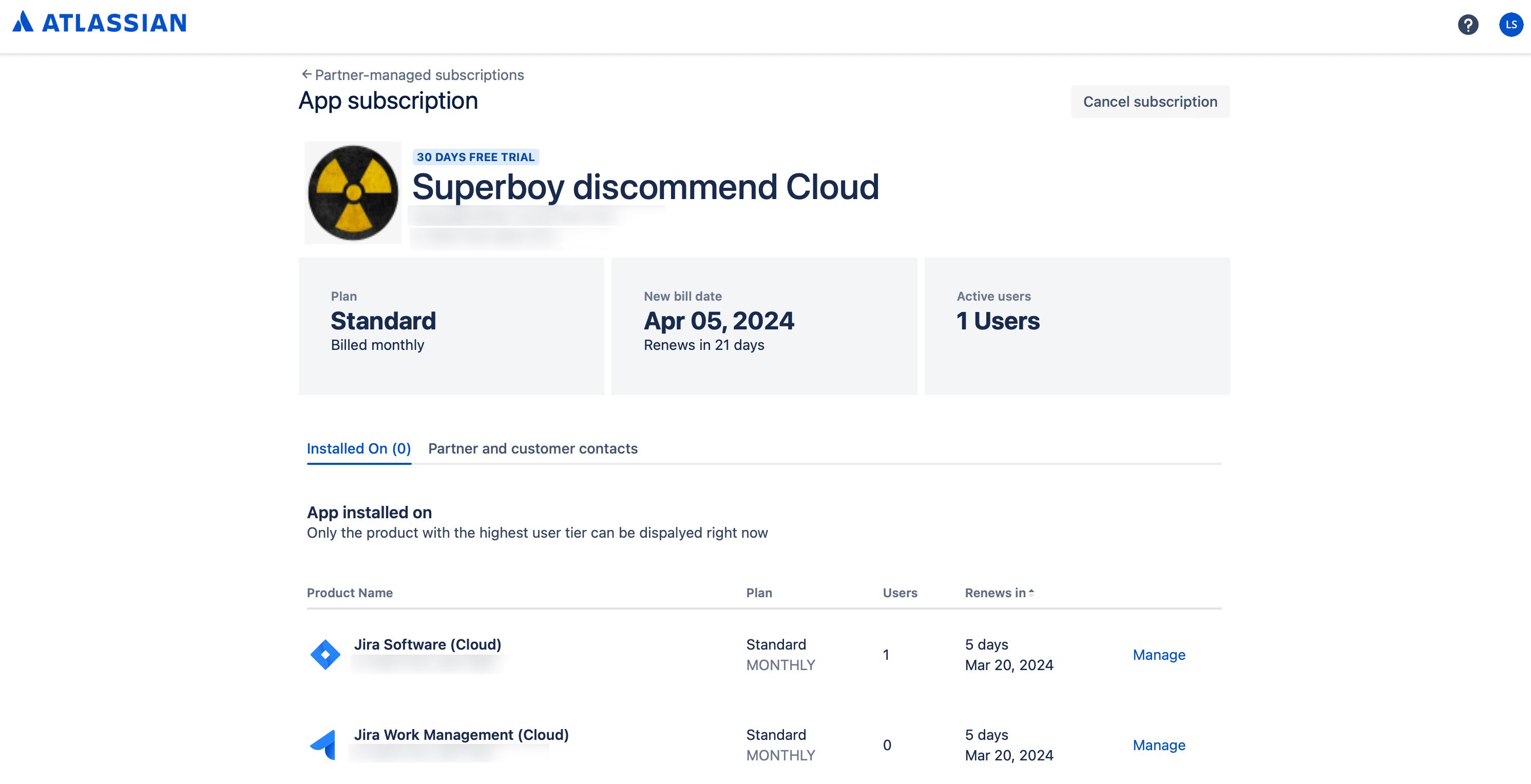Select the Installed On (0) tab
This screenshot has height=784, width=1531.
tap(358, 448)
